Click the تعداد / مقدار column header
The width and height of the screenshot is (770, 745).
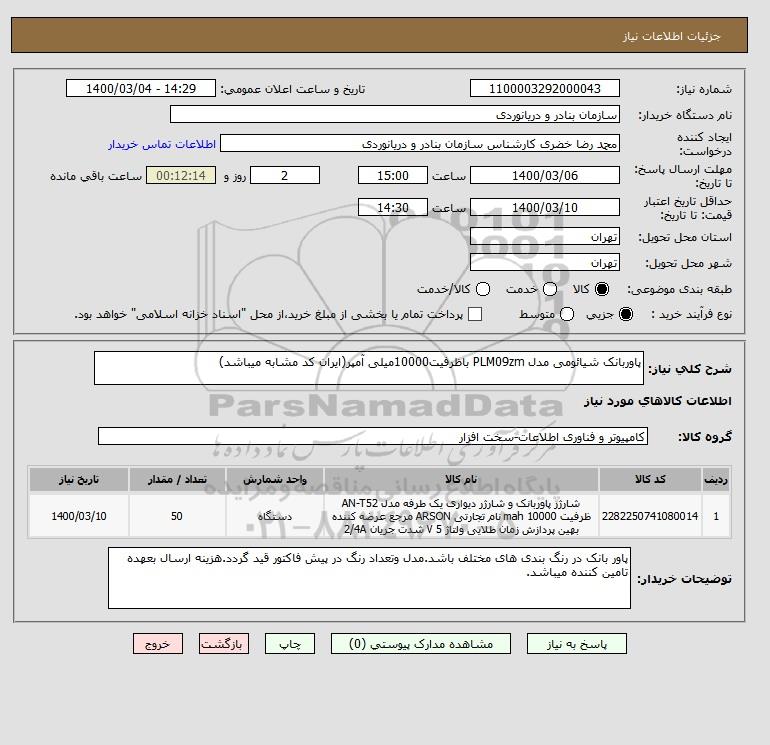[x=177, y=479]
